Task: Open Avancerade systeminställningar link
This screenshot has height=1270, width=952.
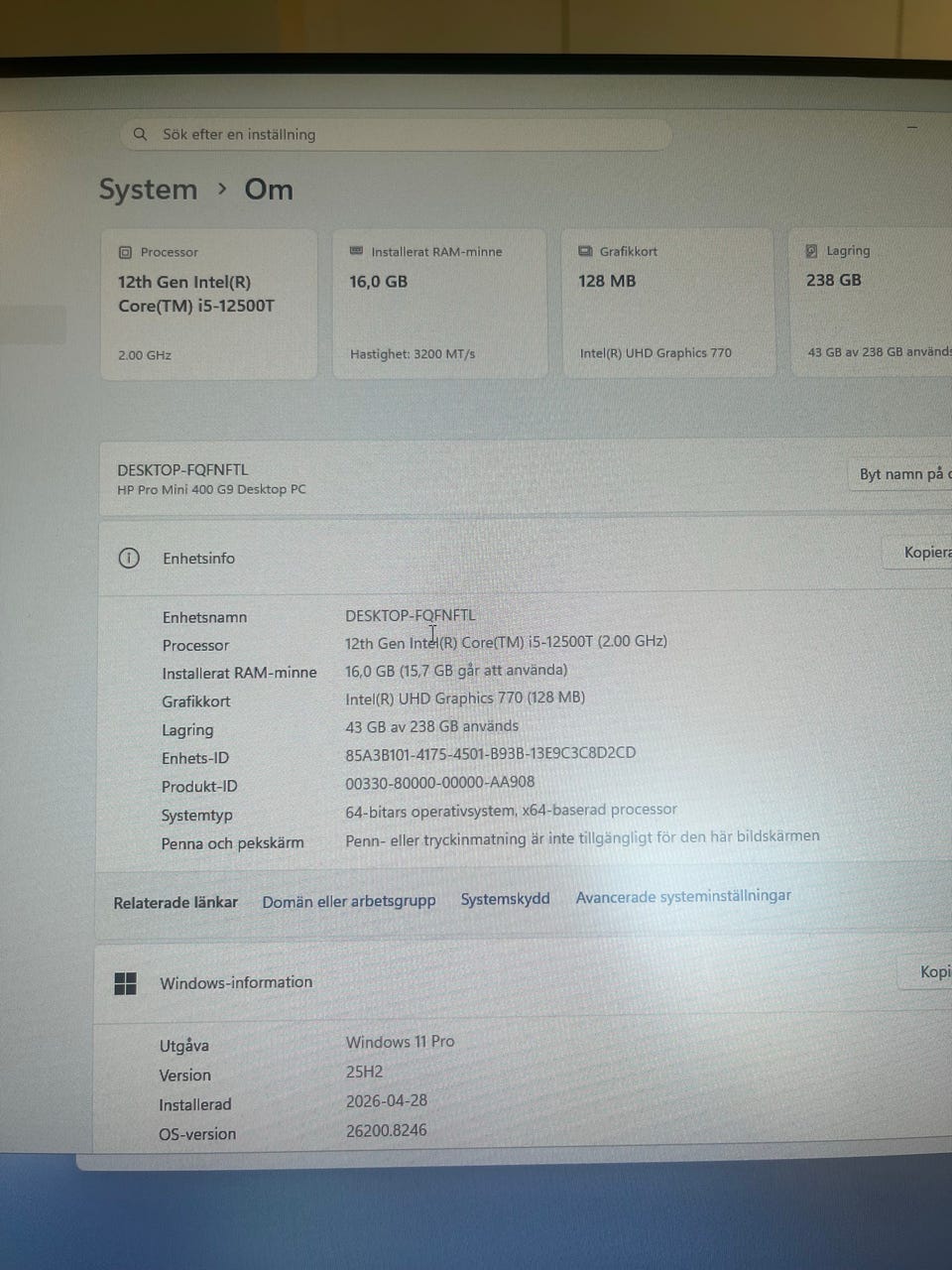Action: [x=683, y=896]
